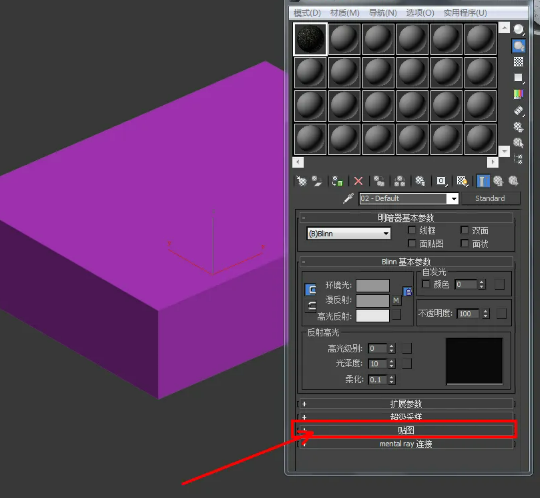Collapse the 明暗器基本参数 rollout
The height and width of the screenshot is (498, 540).
tap(406, 218)
